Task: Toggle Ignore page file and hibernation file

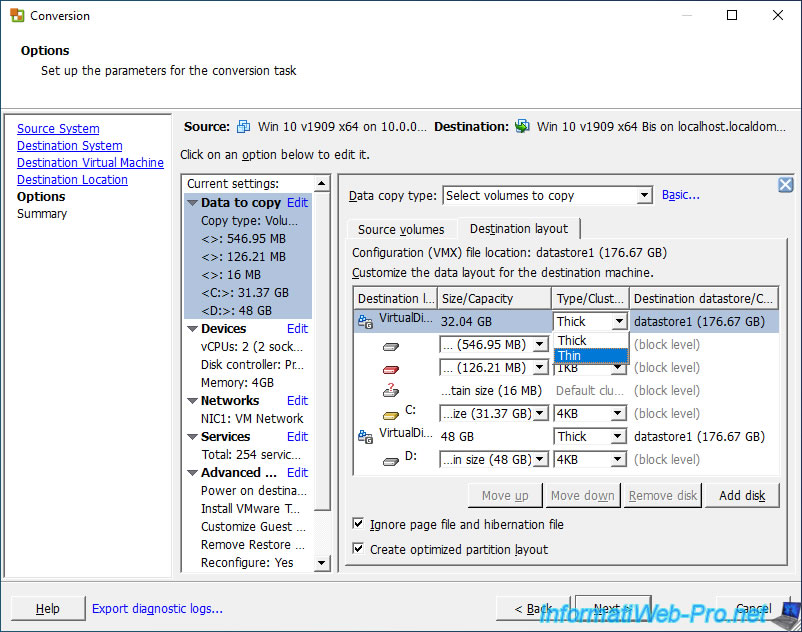Action: [x=359, y=524]
